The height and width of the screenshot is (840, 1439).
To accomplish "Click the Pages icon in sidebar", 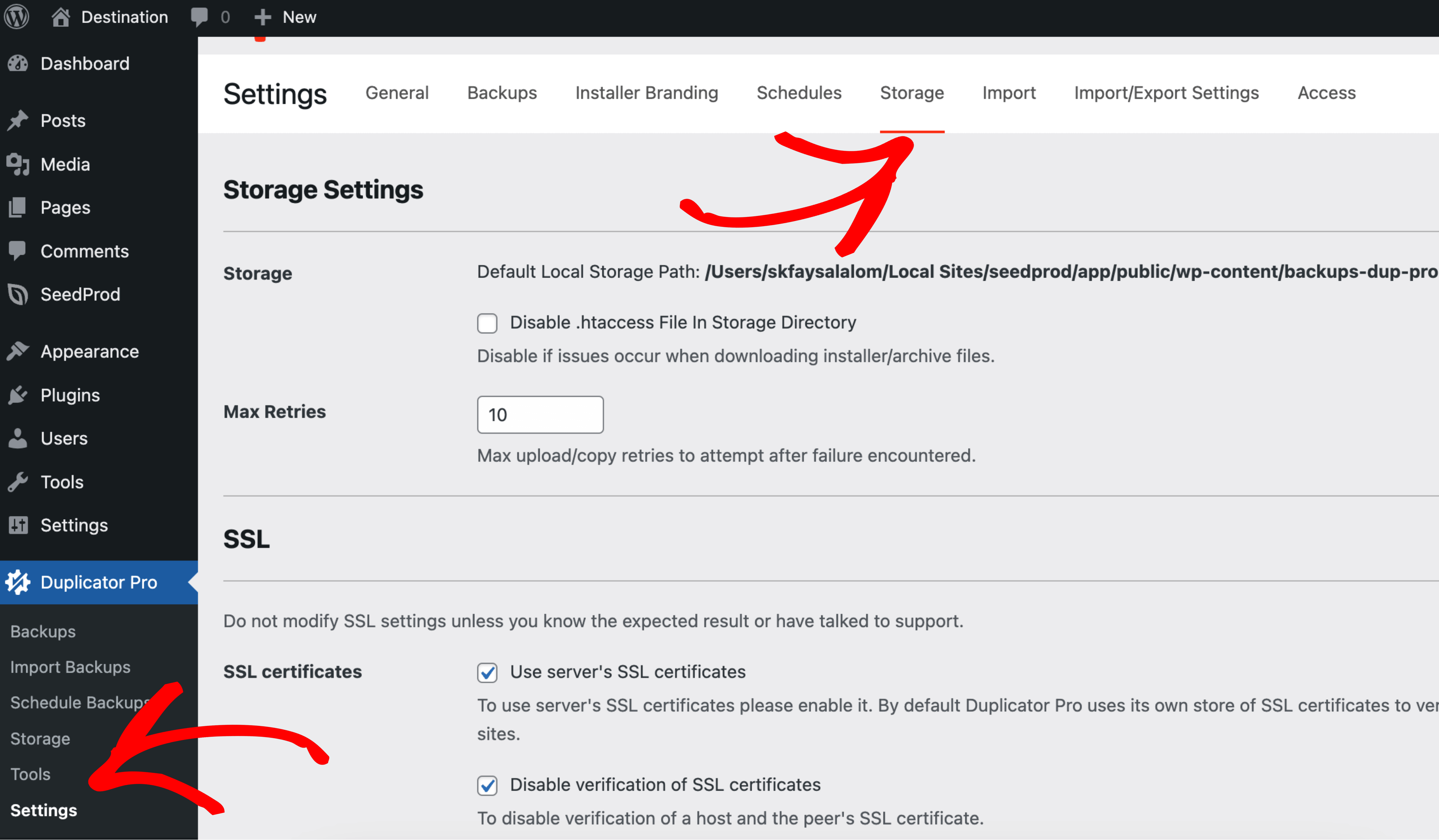I will [18, 208].
